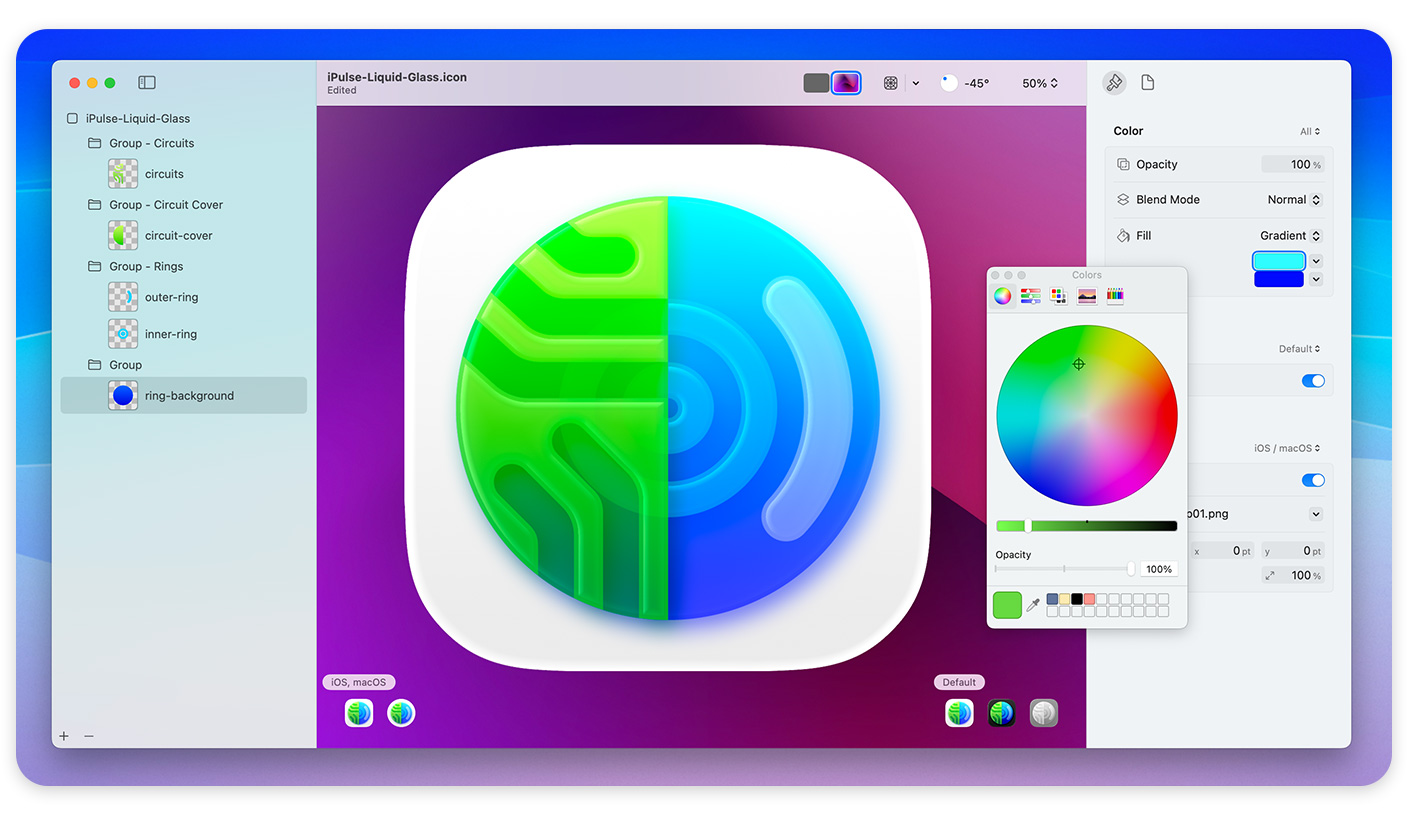The height and width of the screenshot is (820, 1408).
Task: Select the pale yellow saved swatch
Action: (1064, 599)
